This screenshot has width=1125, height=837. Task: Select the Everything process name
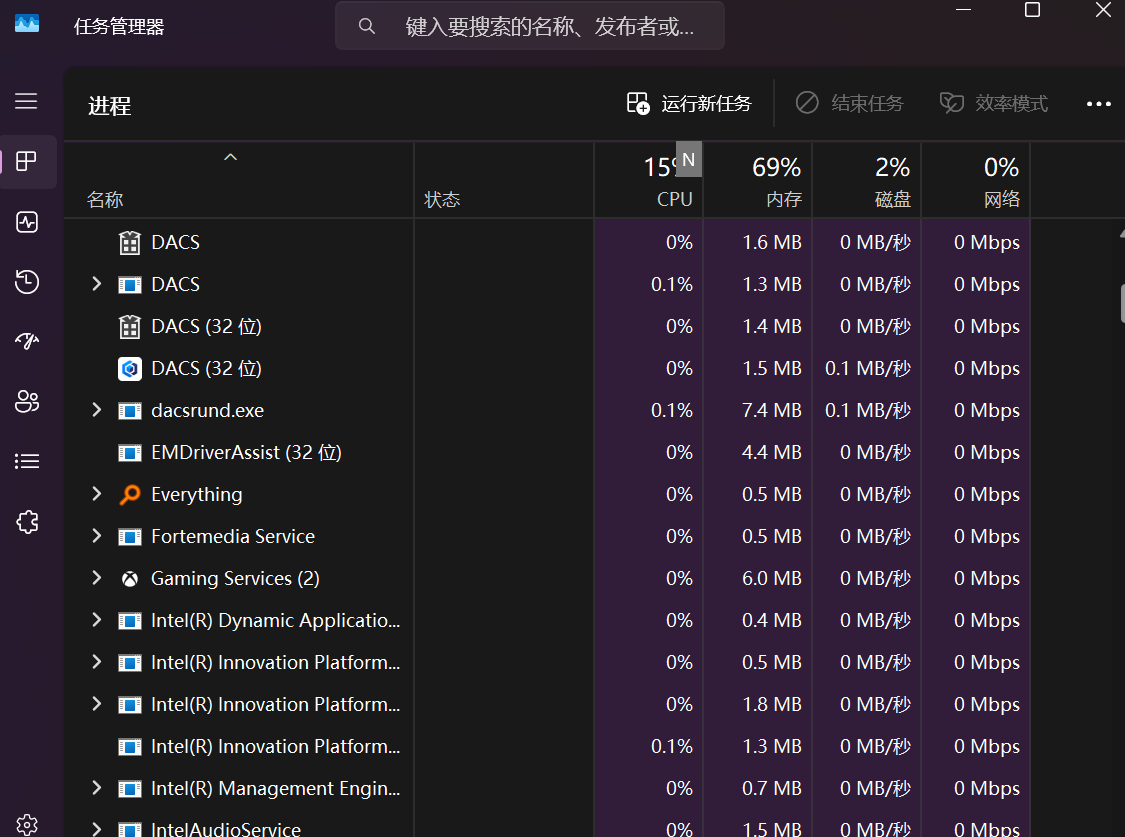(197, 494)
